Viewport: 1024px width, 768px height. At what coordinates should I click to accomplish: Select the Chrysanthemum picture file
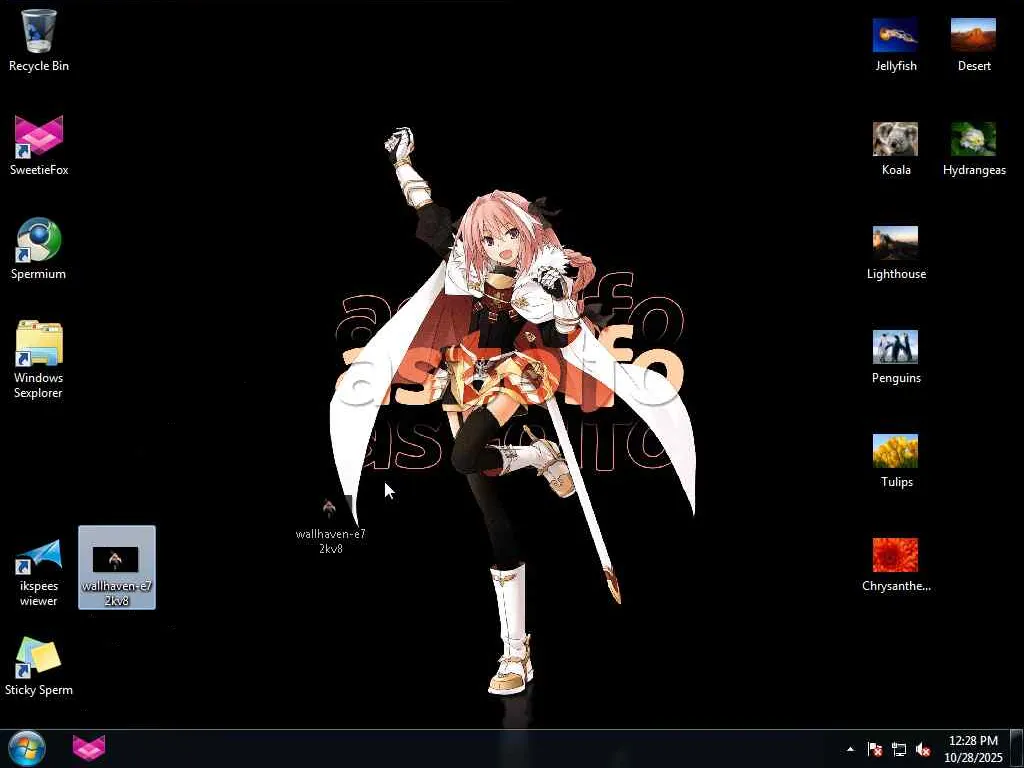tap(895, 565)
